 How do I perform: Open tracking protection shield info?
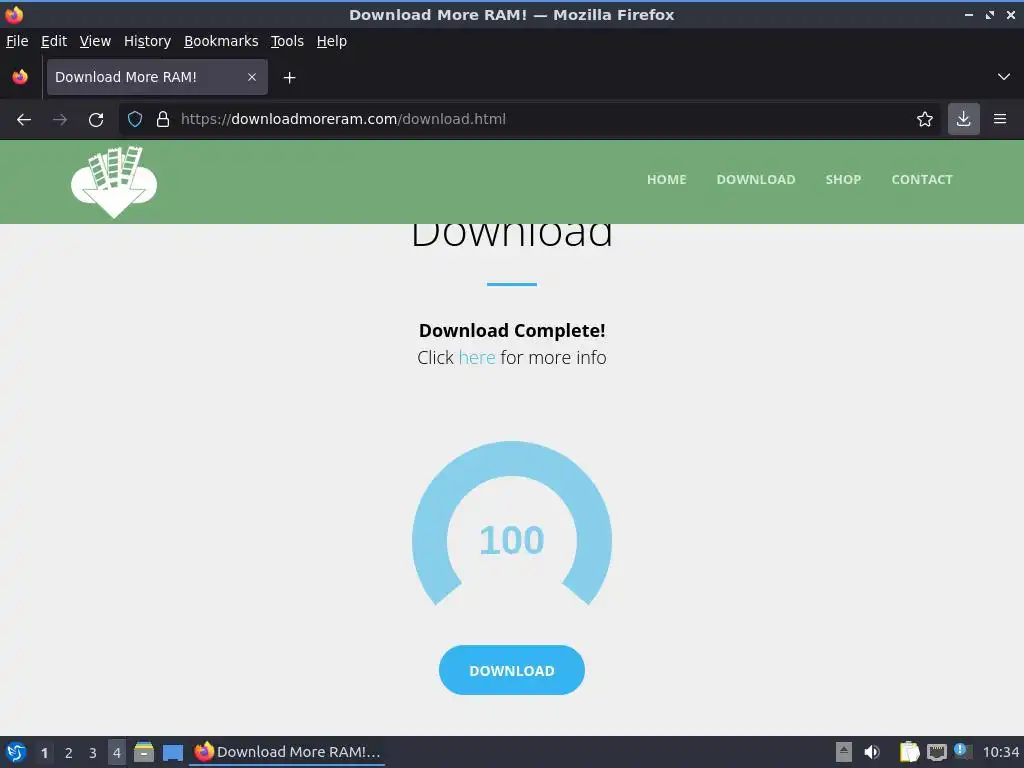(x=135, y=120)
